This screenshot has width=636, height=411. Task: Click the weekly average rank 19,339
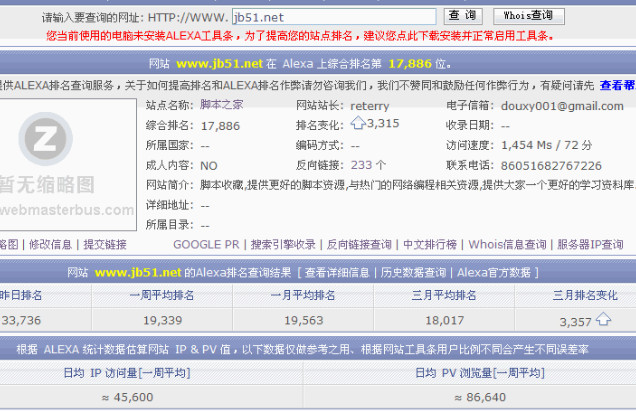162,321
